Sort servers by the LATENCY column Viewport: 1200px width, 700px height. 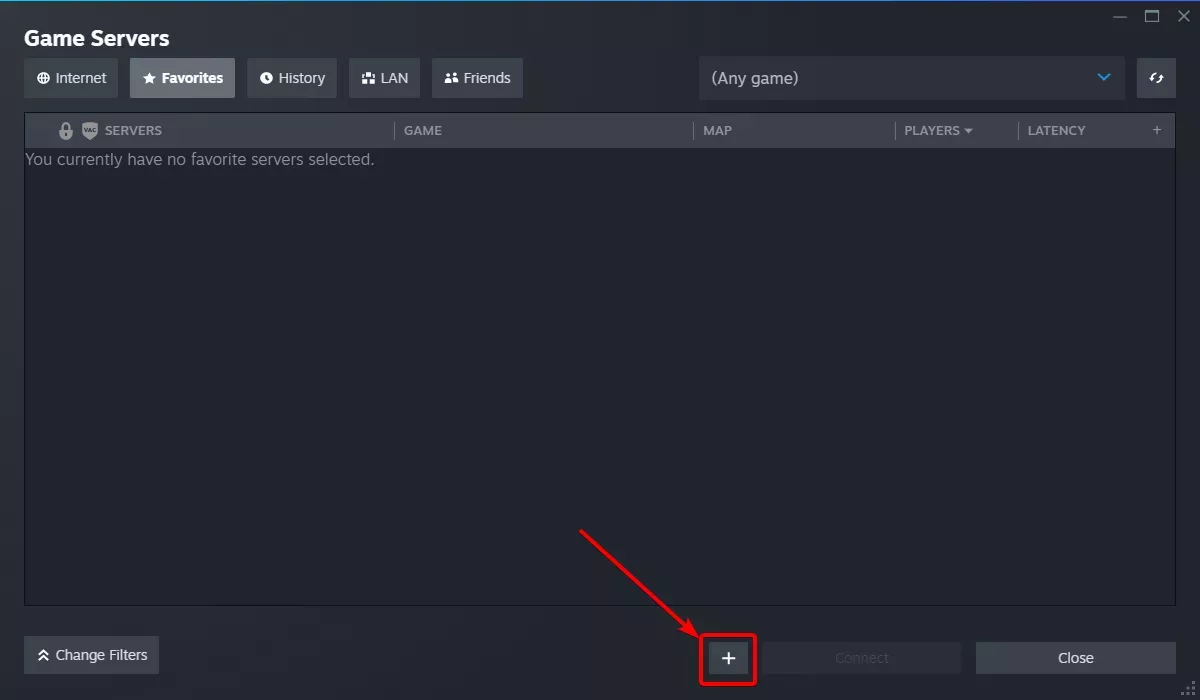[x=1056, y=130]
